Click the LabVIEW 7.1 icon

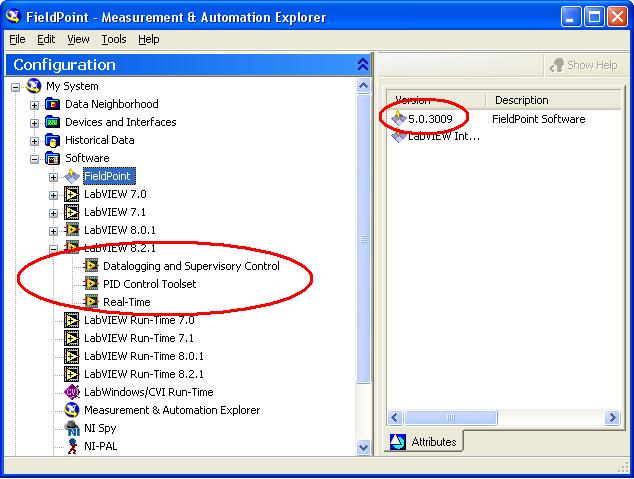[72, 212]
